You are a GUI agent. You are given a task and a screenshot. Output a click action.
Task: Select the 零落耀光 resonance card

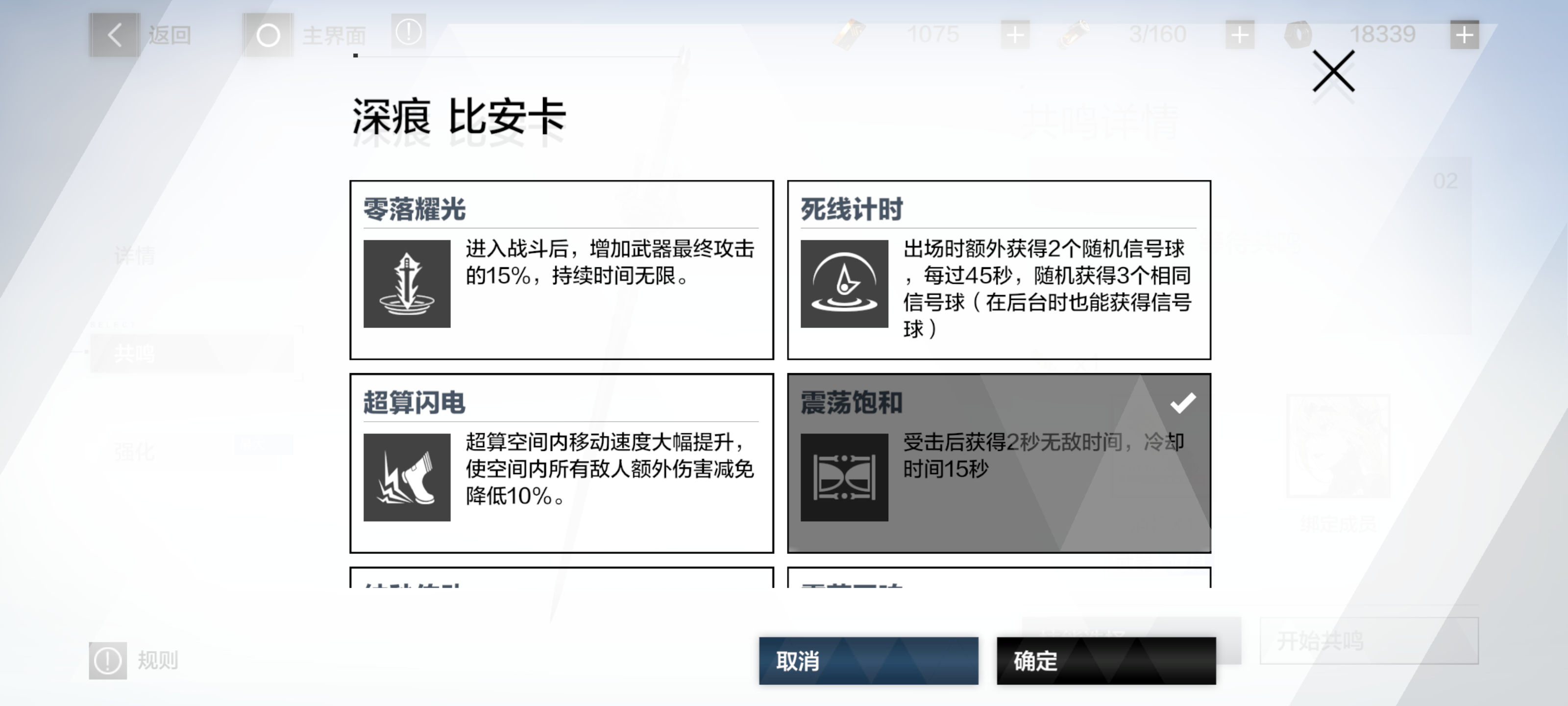click(x=562, y=270)
